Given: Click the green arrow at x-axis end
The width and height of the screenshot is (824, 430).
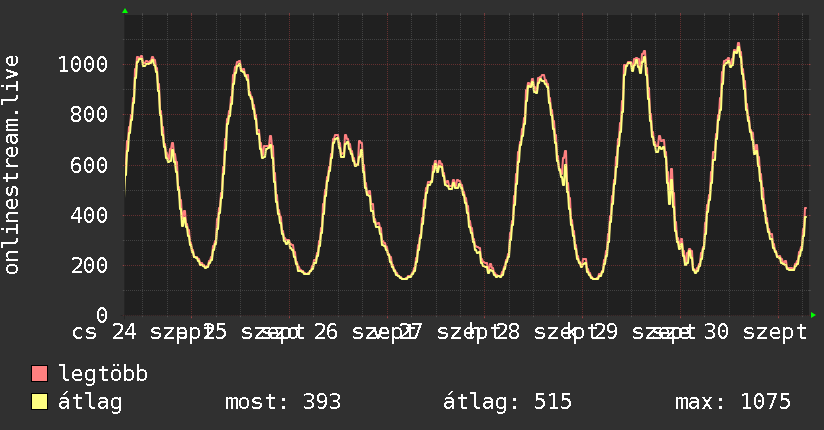Looking at the screenshot, I should (x=813, y=315).
